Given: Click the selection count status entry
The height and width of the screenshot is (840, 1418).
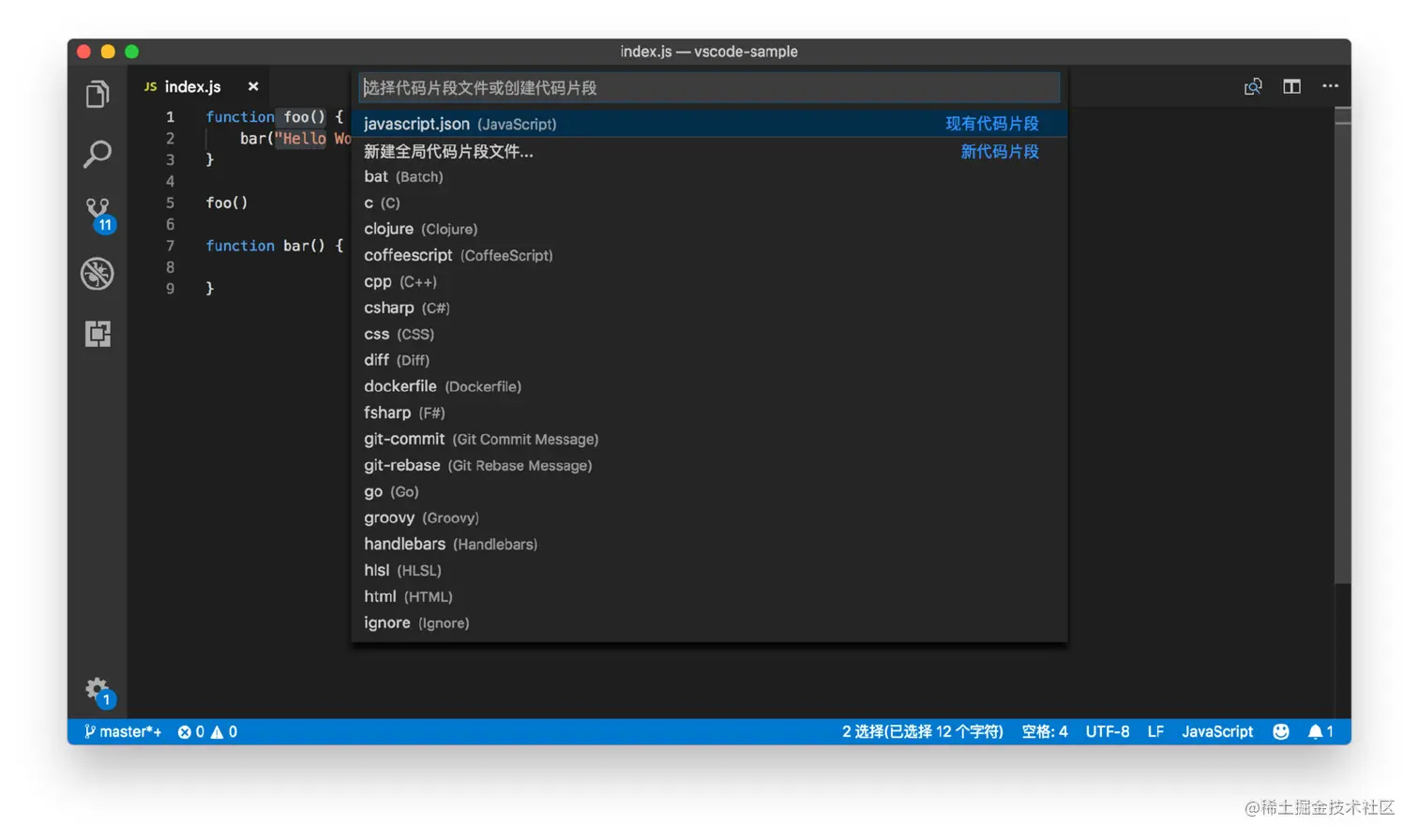Looking at the screenshot, I should pyautogui.click(x=922, y=731).
